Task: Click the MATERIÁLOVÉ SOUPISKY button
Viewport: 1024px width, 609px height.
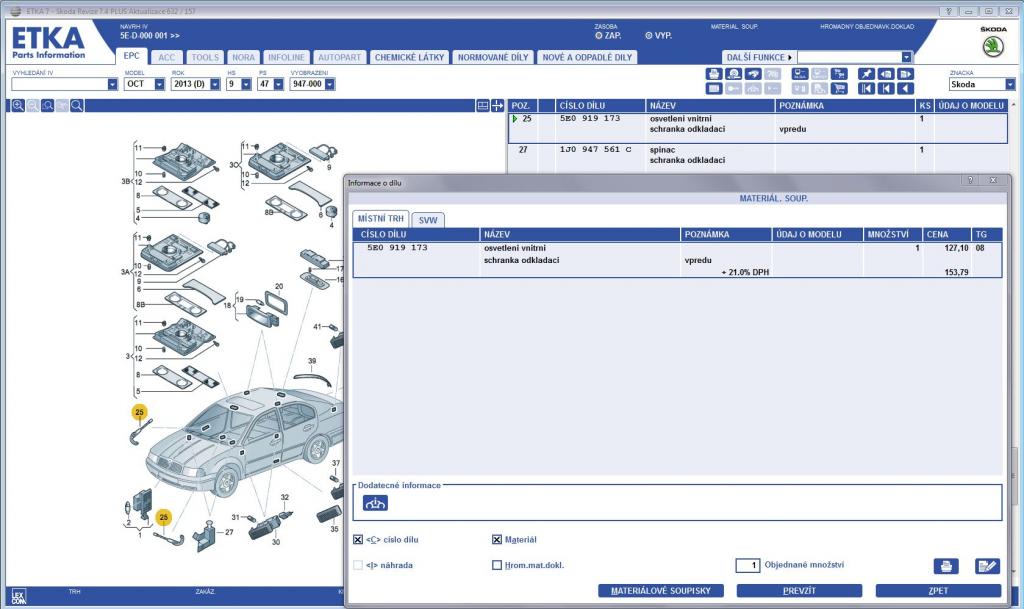Action: [661, 591]
